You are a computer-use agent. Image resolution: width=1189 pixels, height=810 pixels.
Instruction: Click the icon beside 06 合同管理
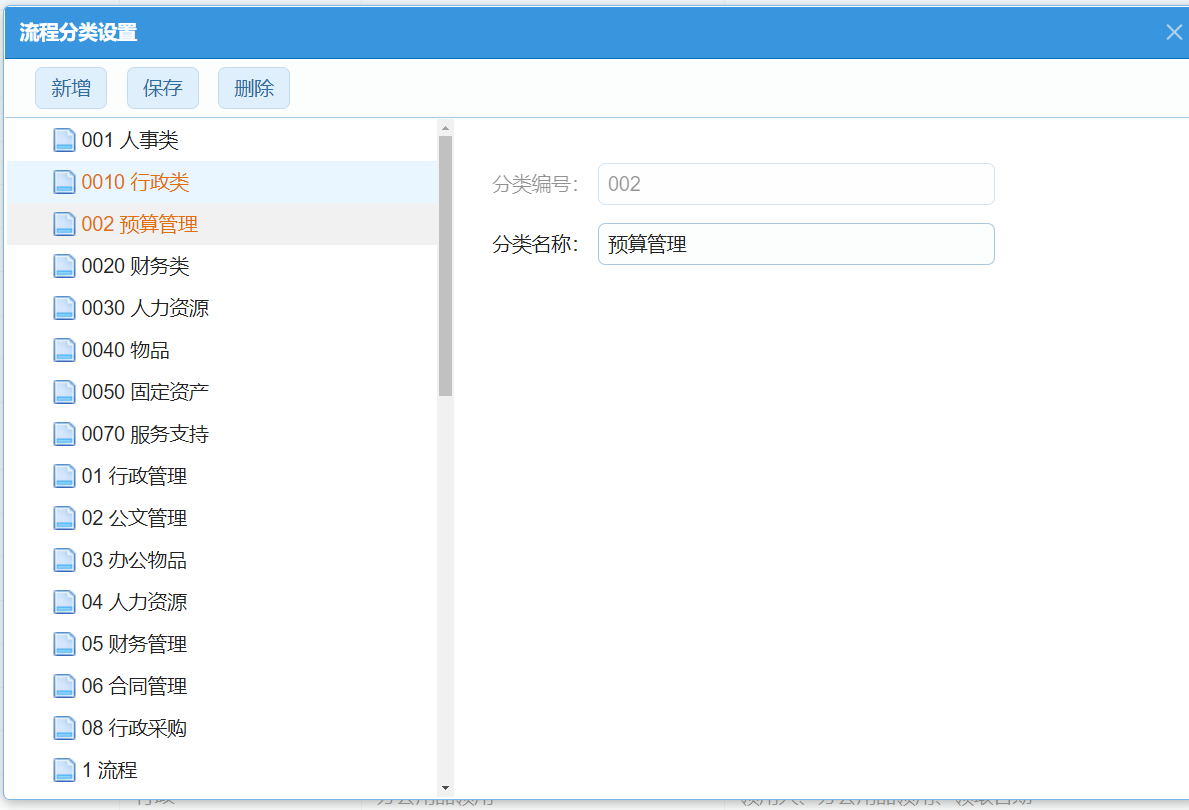tap(64, 687)
